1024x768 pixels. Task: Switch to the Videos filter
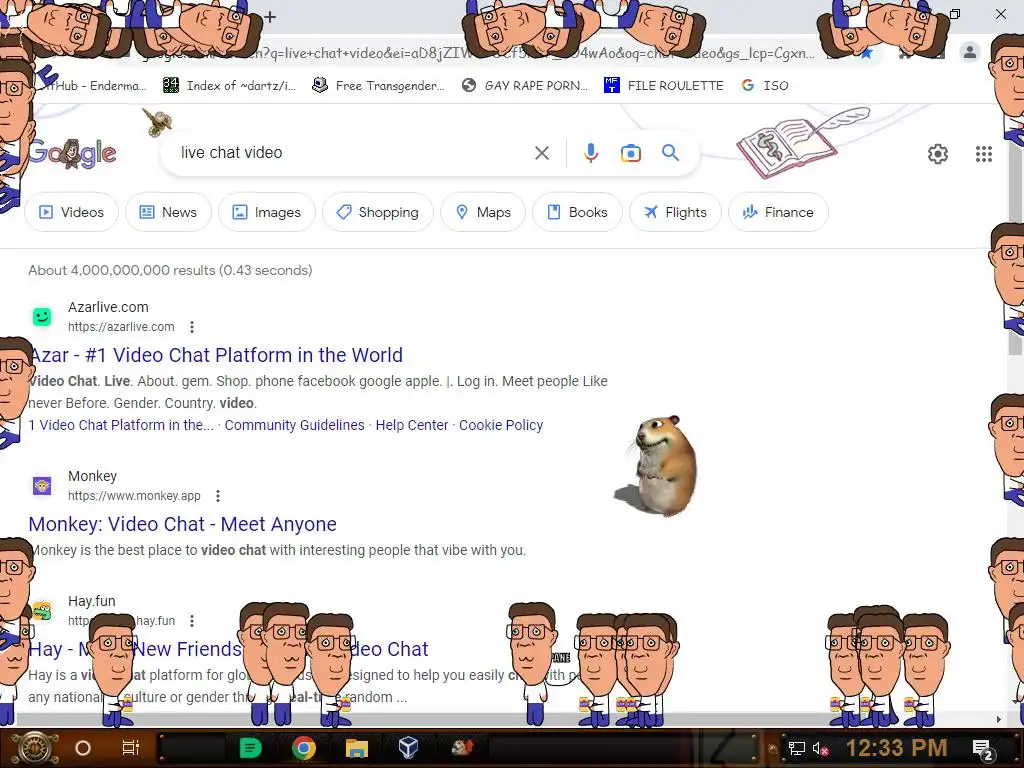tap(72, 212)
